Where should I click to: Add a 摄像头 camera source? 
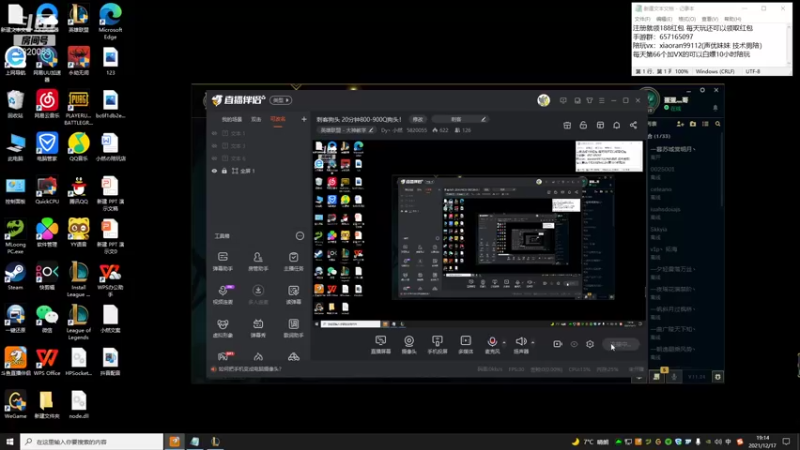pos(409,344)
